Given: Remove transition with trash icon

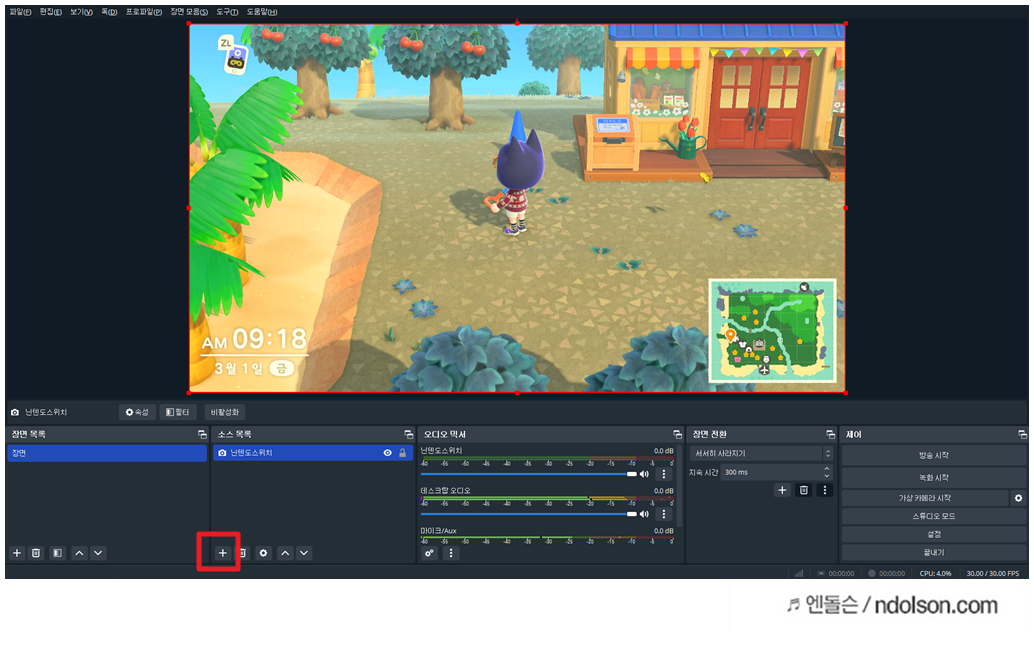Looking at the screenshot, I should click(x=803, y=490).
